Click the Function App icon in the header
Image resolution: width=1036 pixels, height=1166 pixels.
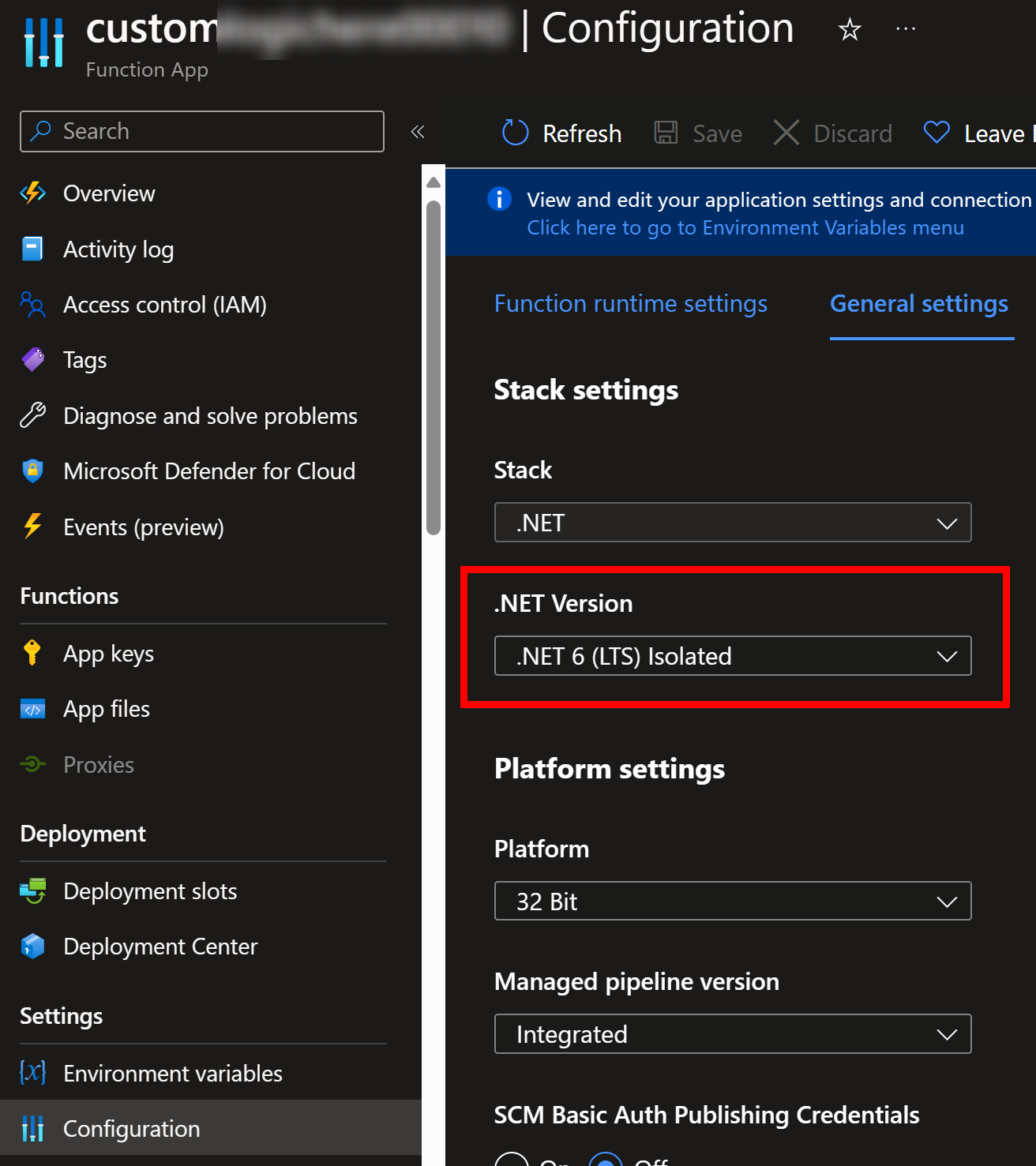coord(43,42)
